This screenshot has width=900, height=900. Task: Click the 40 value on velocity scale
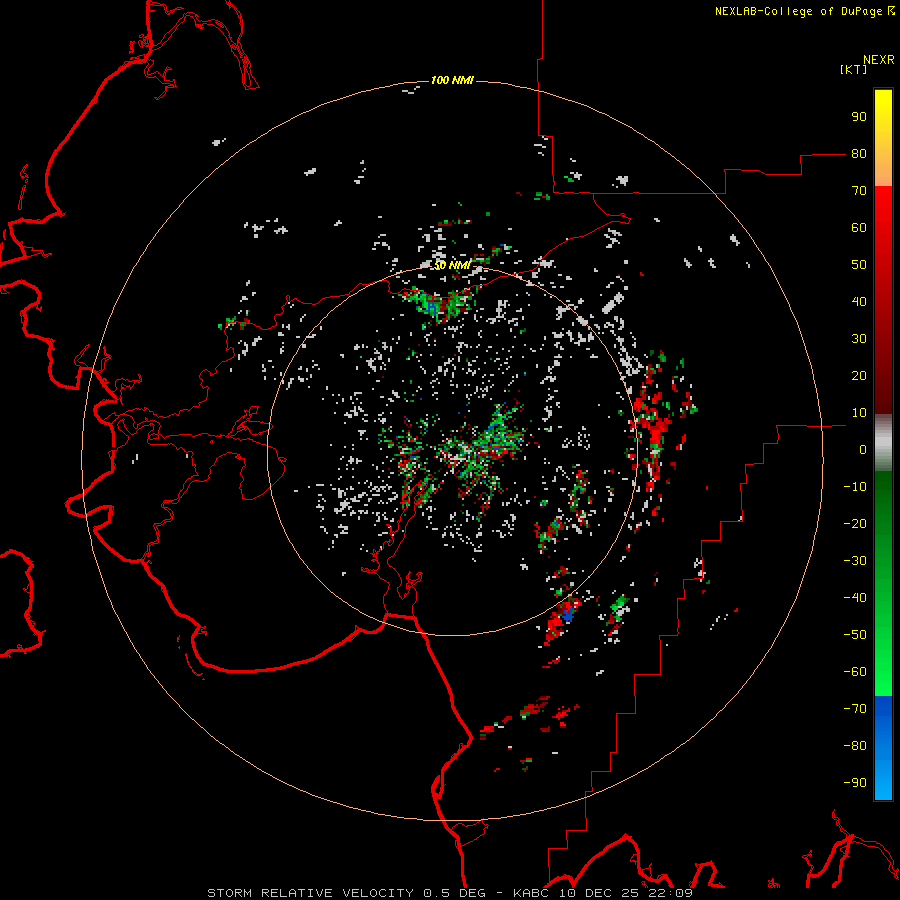point(859,302)
